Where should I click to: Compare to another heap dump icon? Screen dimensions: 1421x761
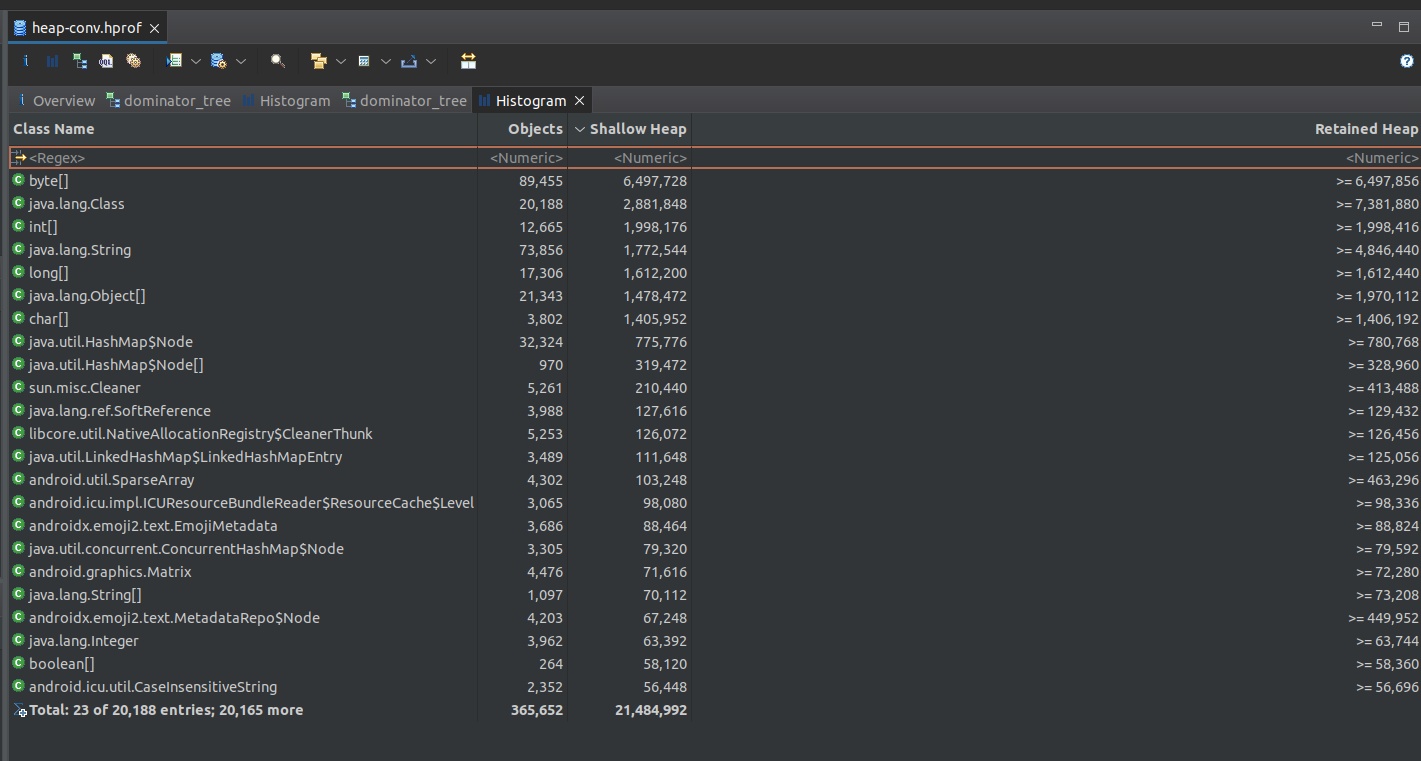pyautogui.click(x=468, y=61)
